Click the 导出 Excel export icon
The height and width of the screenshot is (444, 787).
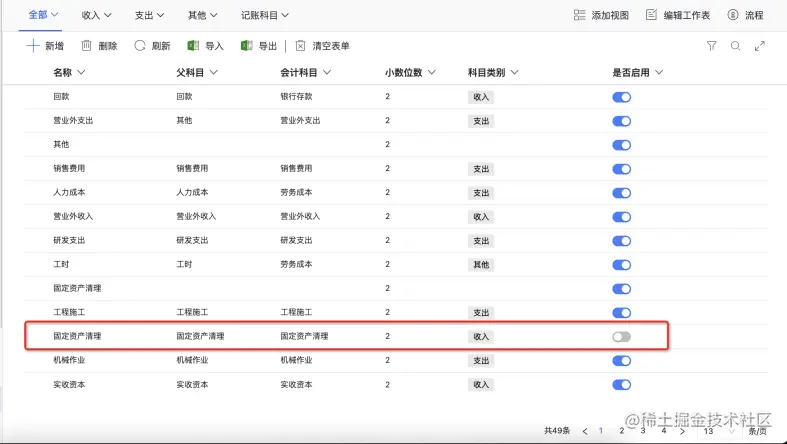tap(246, 46)
